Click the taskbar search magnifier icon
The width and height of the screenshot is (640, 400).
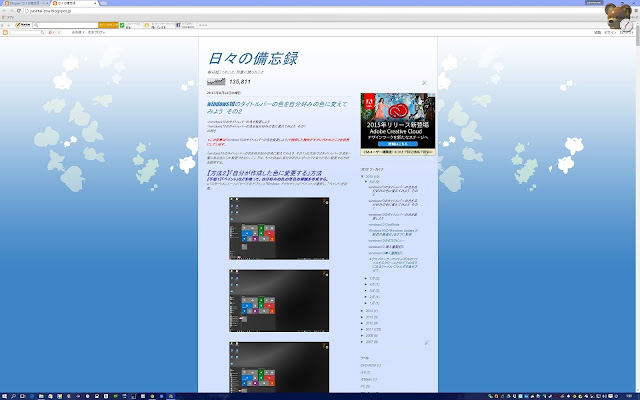[13, 396]
